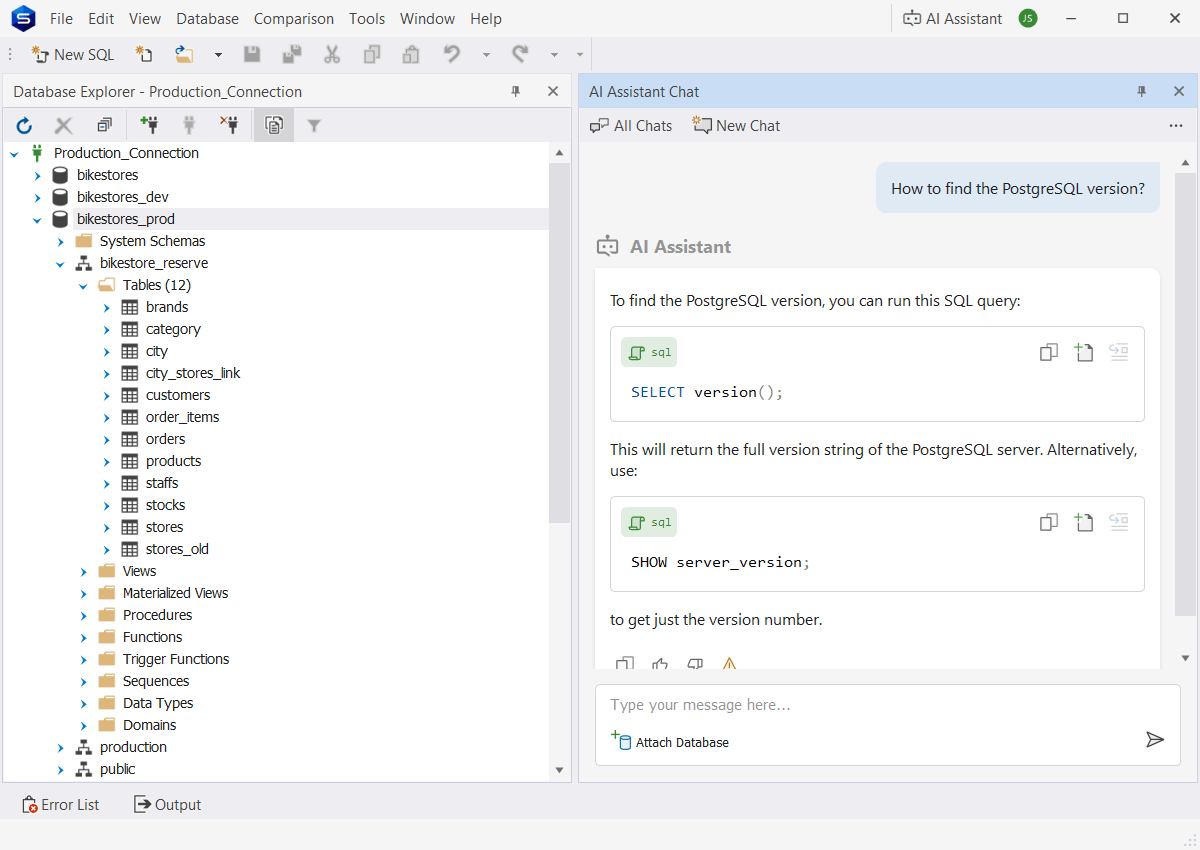The width and height of the screenshot is (1200, 850).
Task: Expand the bikestores_dev database node
Action: point(37,197)
